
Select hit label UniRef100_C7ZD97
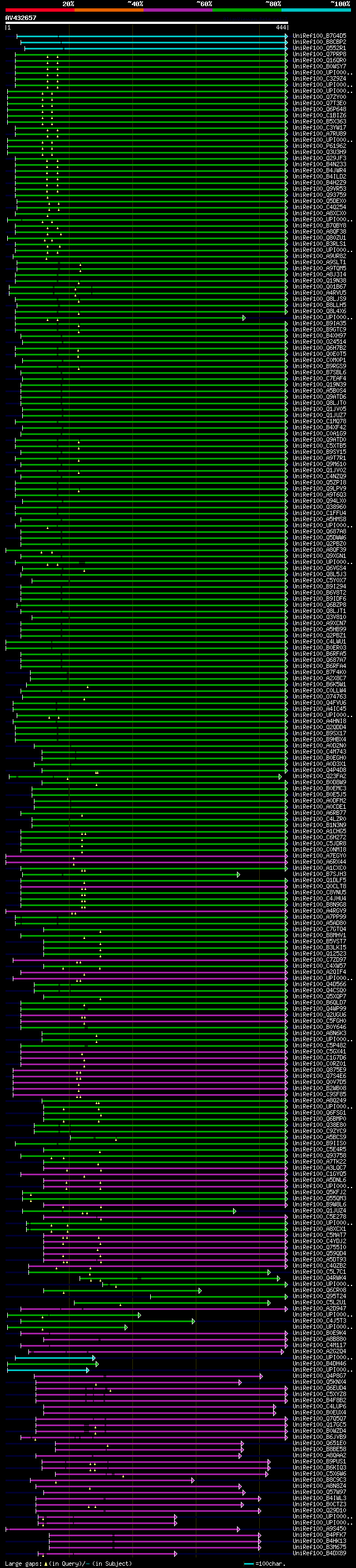coord(319,960)
